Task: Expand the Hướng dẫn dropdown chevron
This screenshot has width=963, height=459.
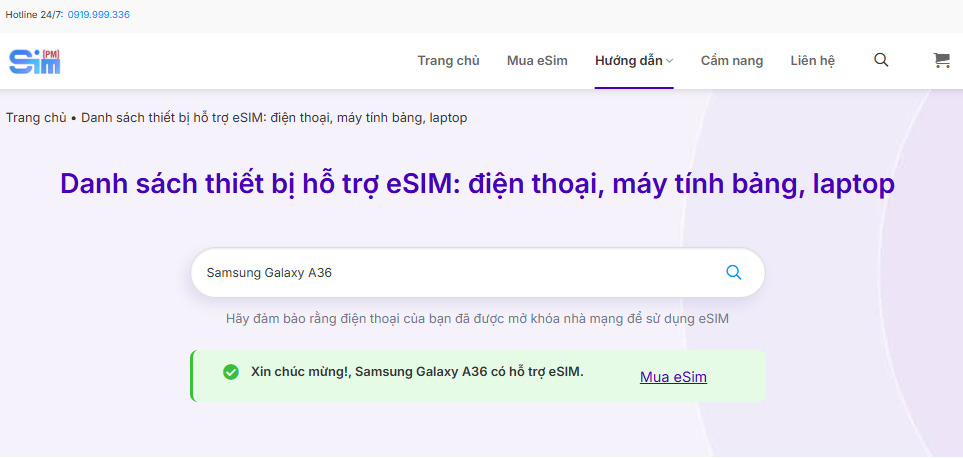Action: 669,61
